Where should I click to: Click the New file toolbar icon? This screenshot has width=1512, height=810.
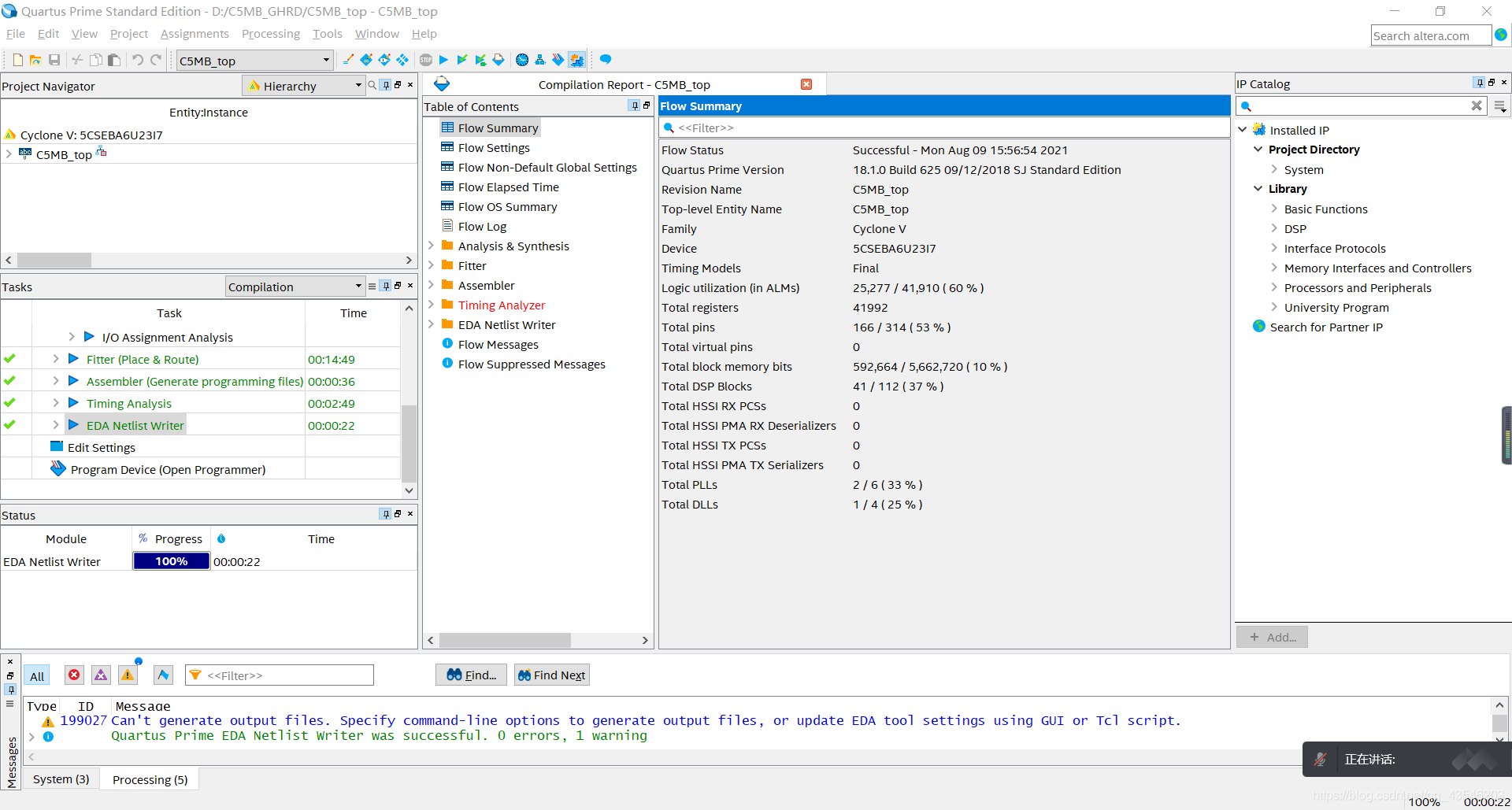(x=18, y=60)
